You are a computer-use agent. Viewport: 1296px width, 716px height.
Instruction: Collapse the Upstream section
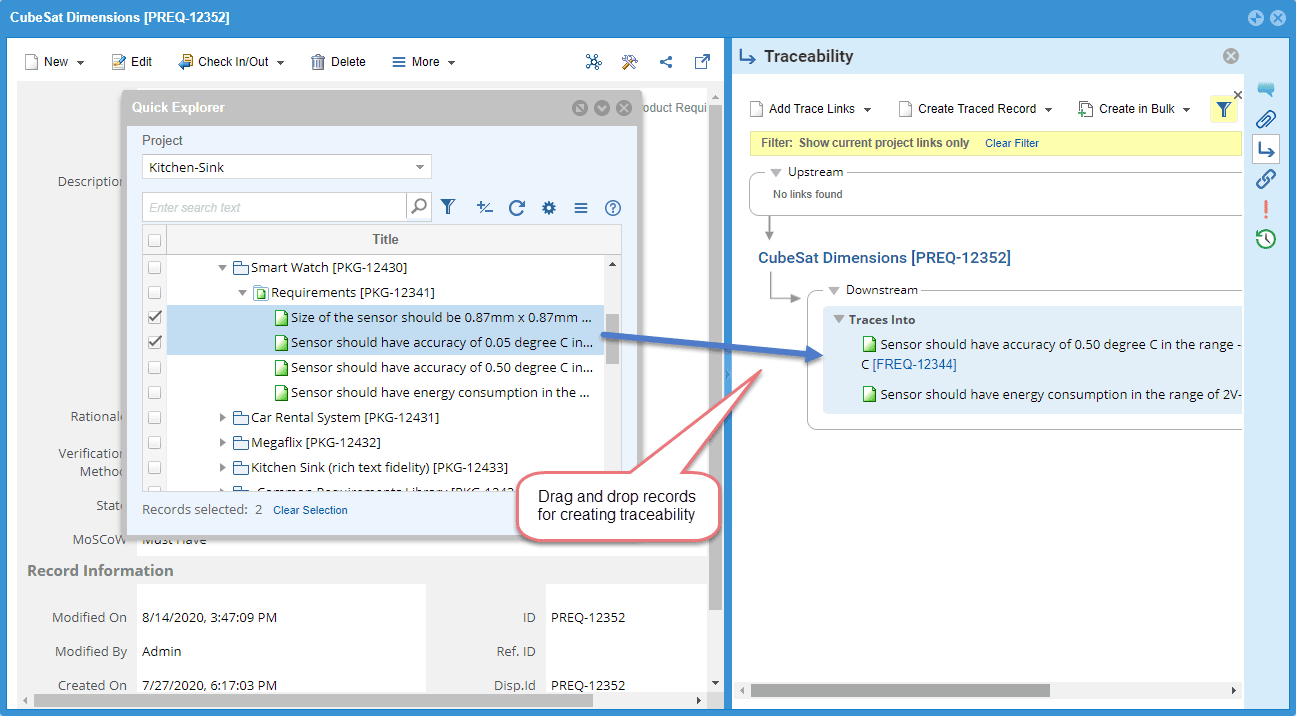tap(775, 172)
